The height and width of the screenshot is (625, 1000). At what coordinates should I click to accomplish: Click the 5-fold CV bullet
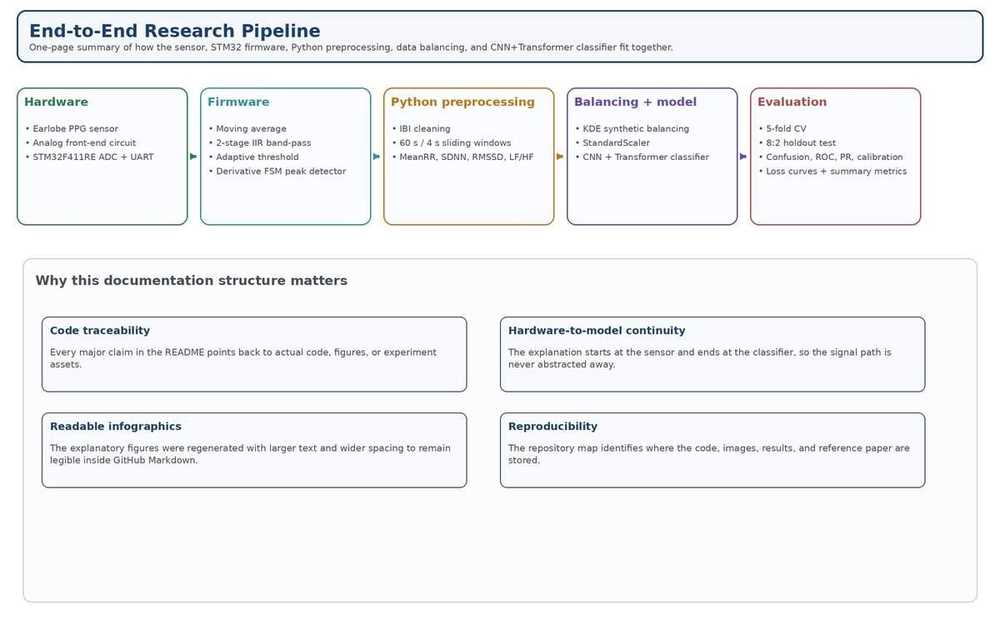(783, 129)
